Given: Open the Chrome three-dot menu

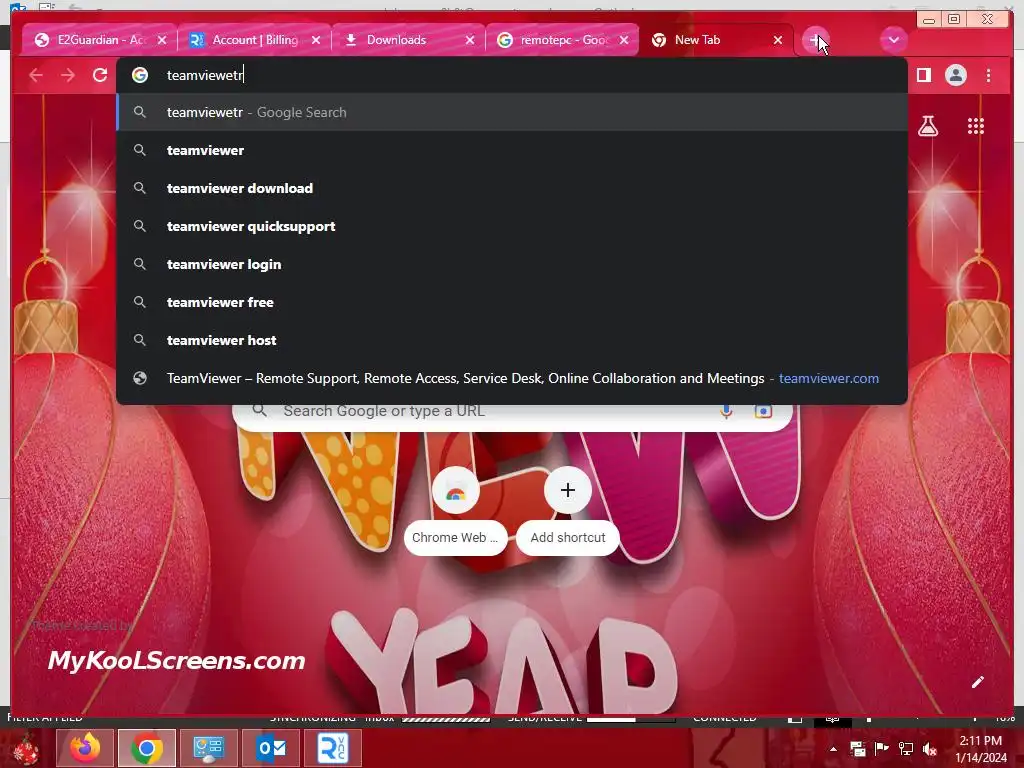Looking at the screenshot, I should coord(989,76).
